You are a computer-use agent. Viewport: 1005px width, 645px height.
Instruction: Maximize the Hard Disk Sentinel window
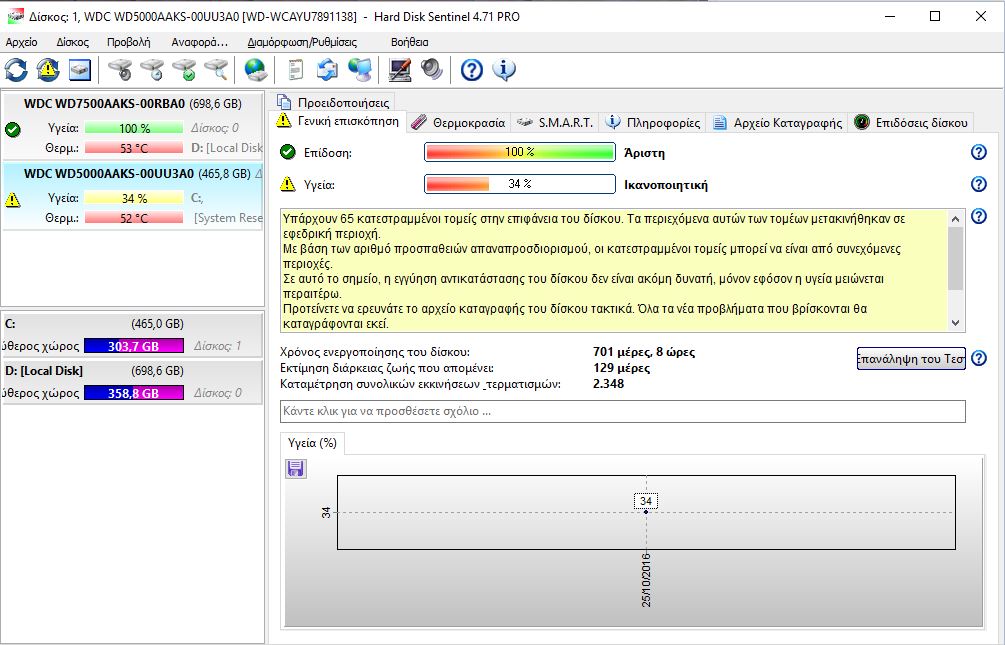click(935, 16)
